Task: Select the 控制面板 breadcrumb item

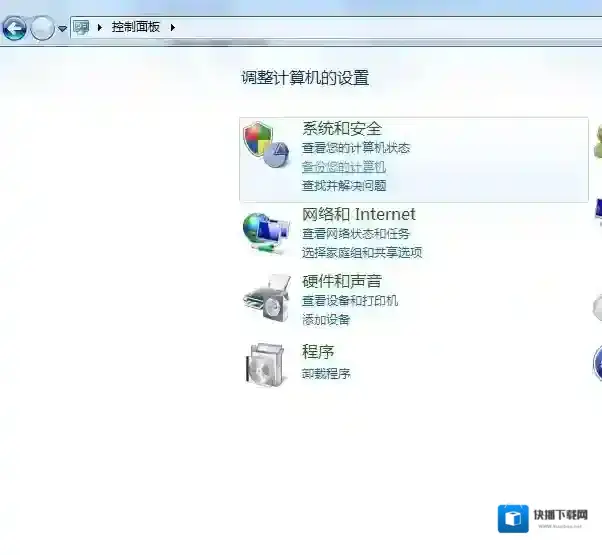Action: tap(135, 27)
